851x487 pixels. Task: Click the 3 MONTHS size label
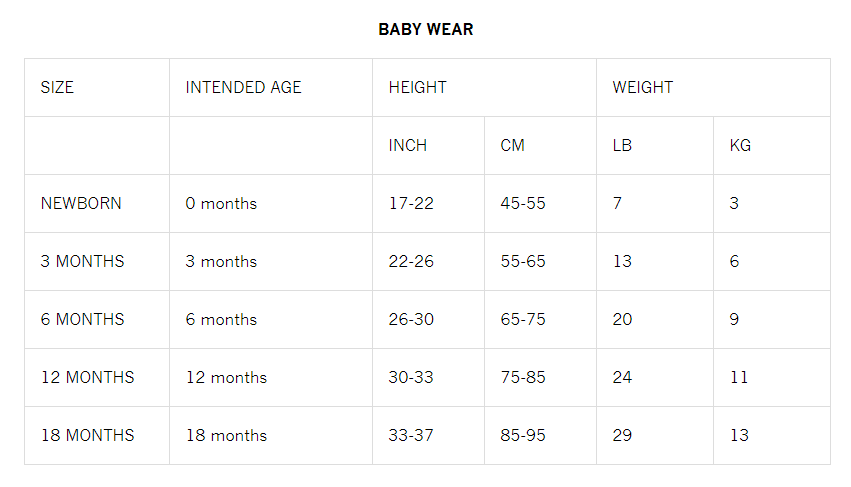point(82,262)
